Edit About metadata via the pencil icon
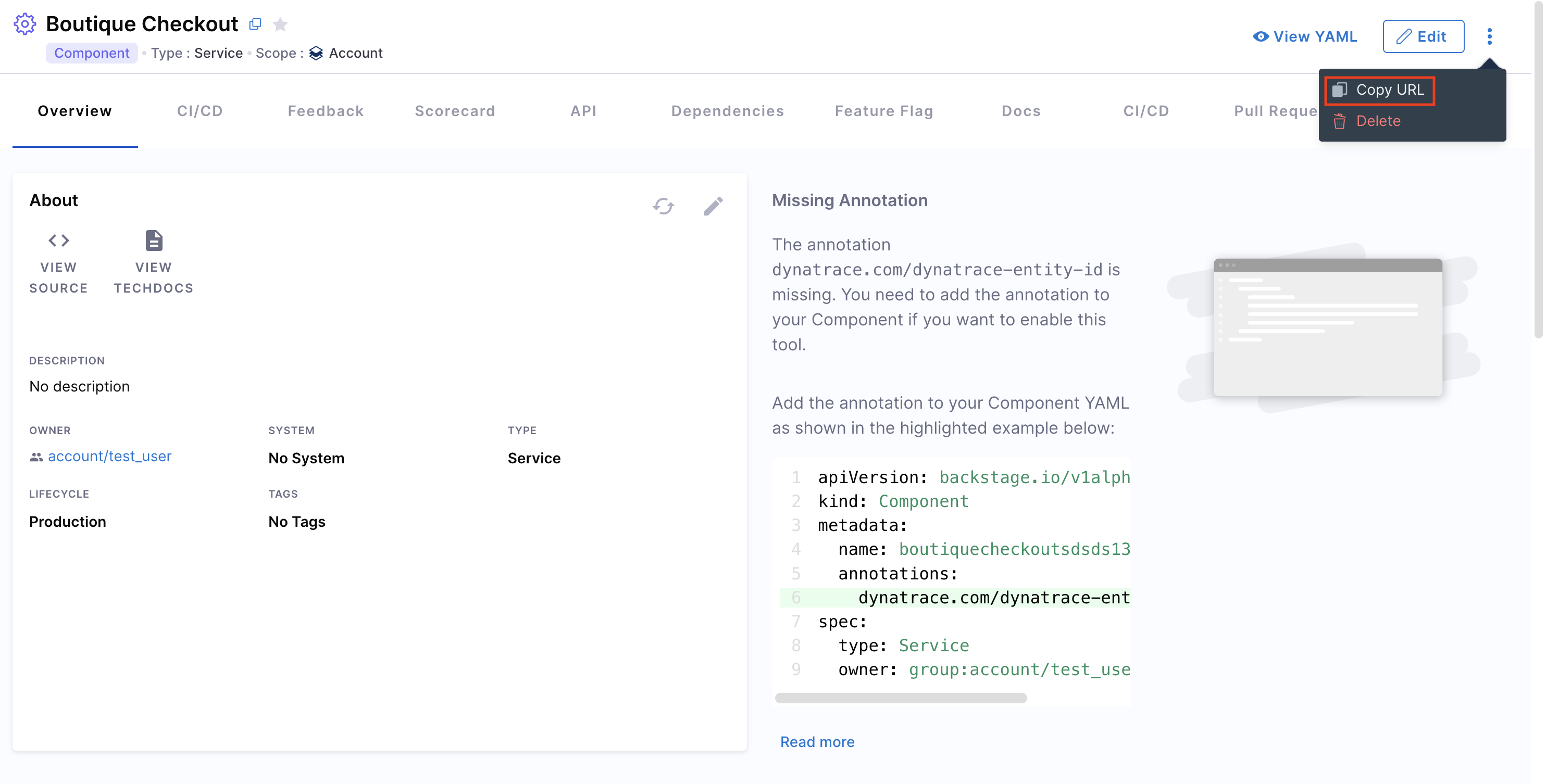This screenshot has width=1546, height=784. tap(713, 206)
